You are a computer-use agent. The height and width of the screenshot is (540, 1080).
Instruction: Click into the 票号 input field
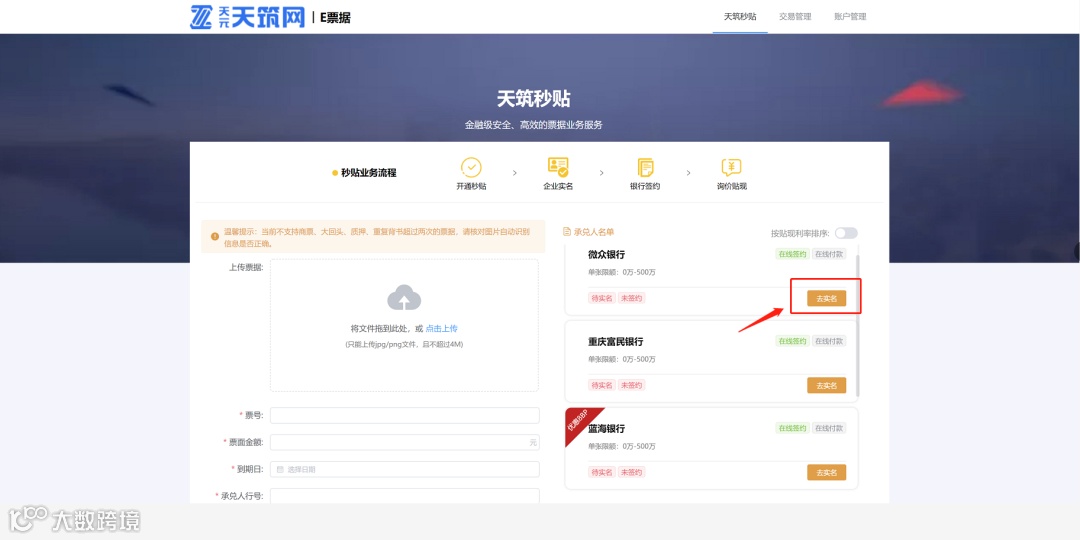404,415
